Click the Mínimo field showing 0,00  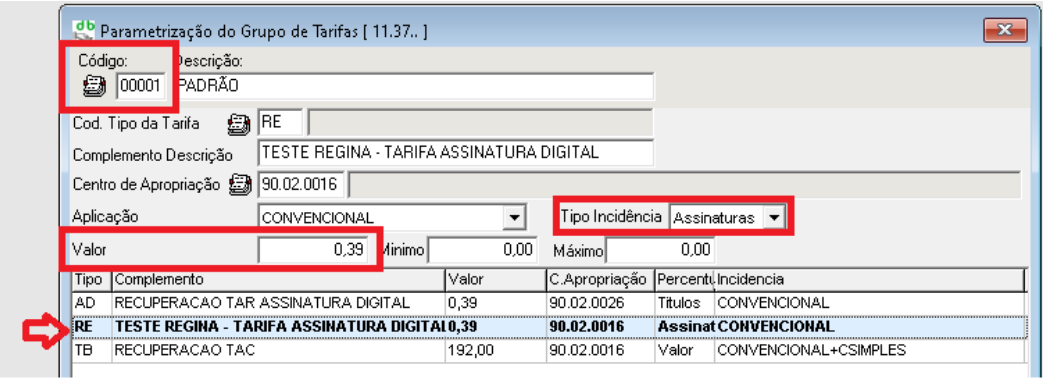click(482, 250)
